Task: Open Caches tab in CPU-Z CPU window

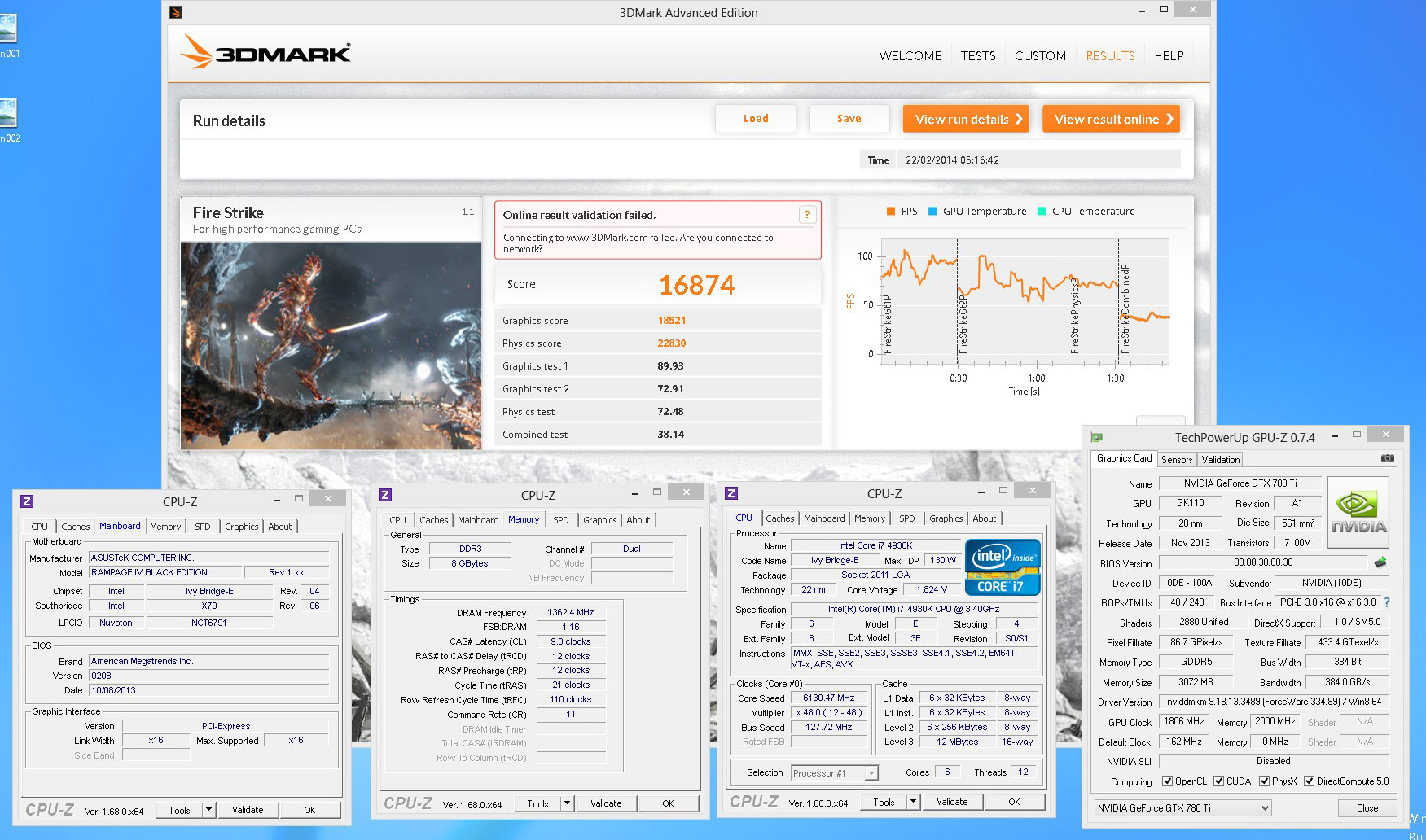Action: pyautogui.click(x=779, y=518)
